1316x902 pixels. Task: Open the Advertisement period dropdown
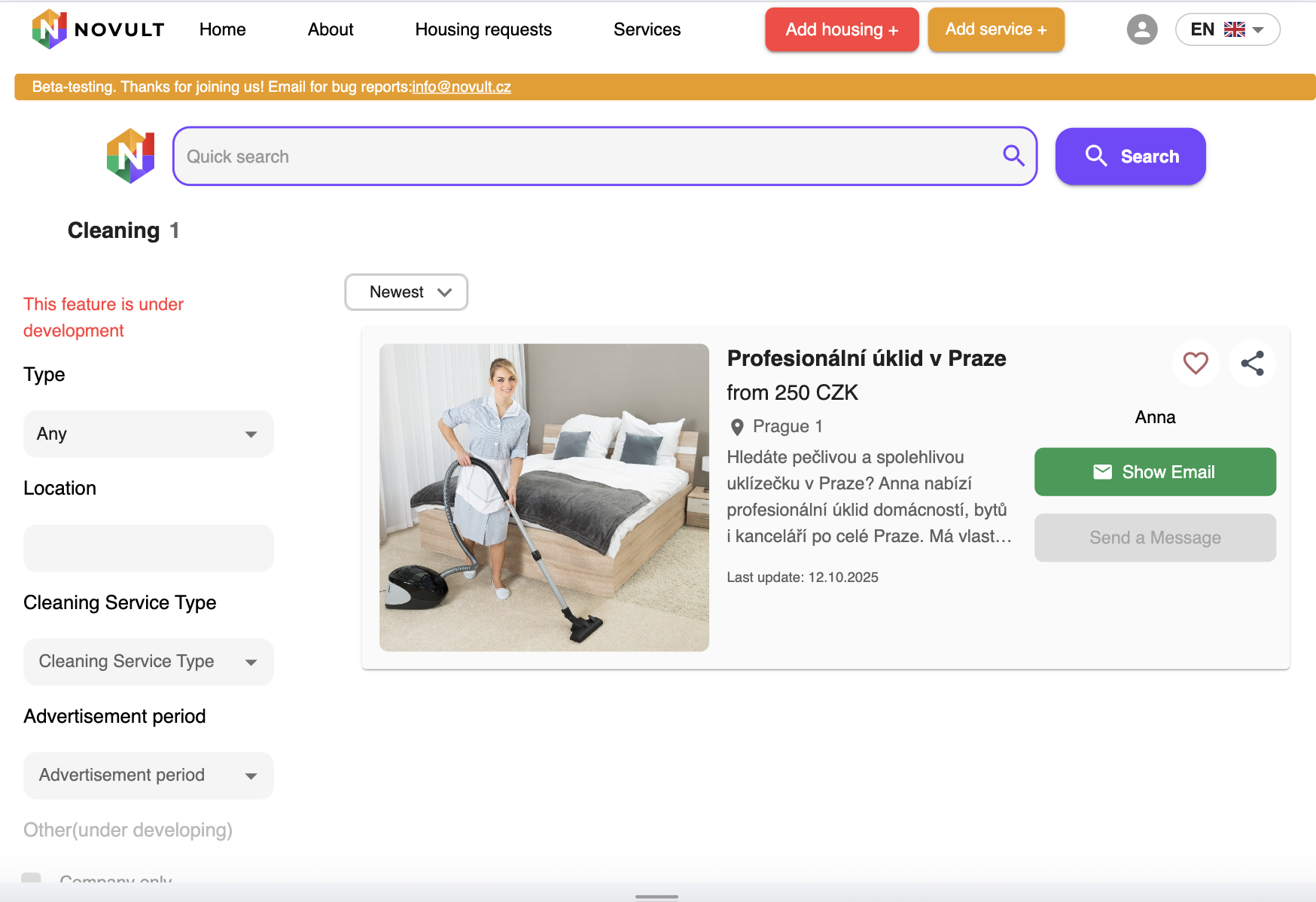[x=148, y=776]
